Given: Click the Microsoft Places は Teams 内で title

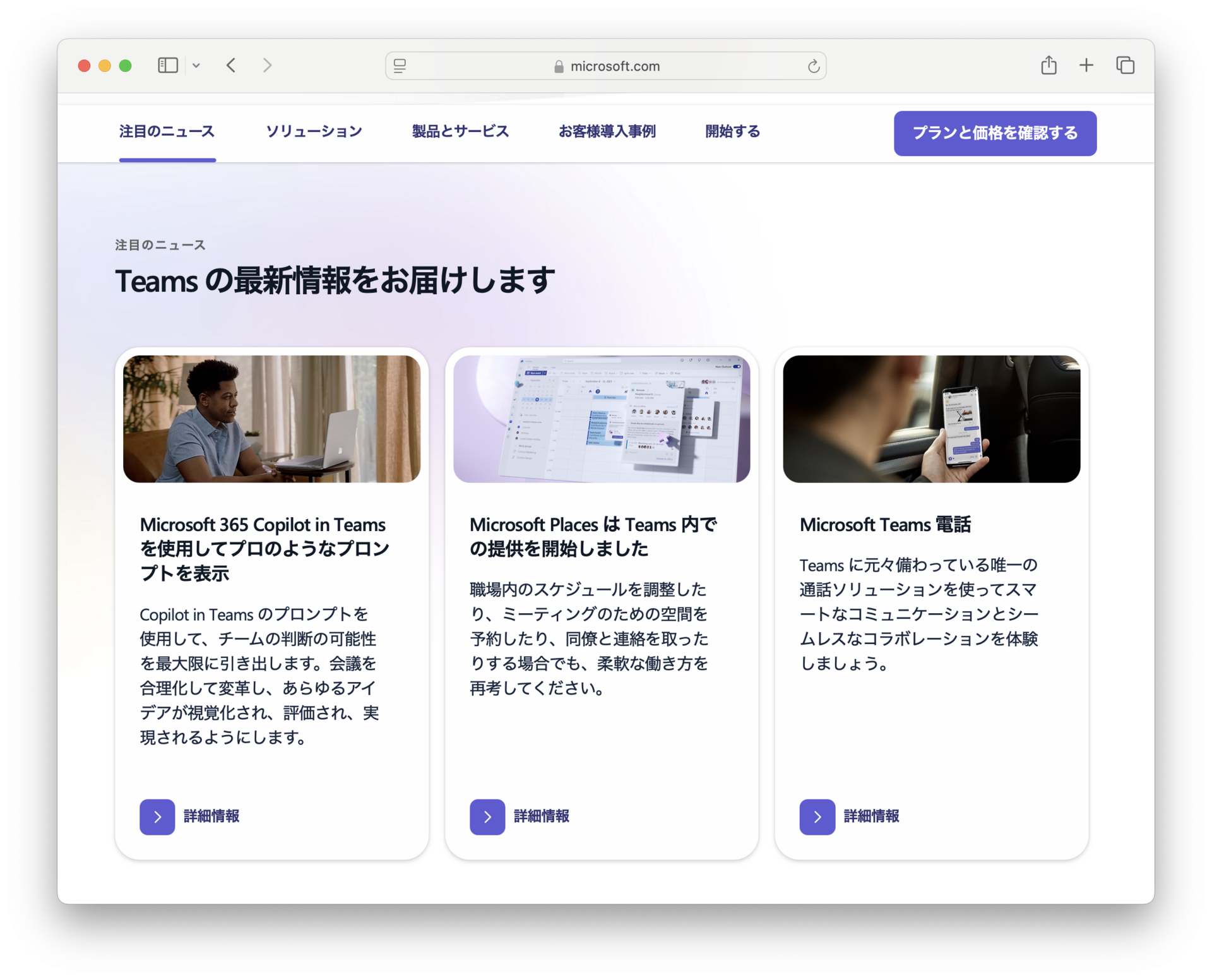Looking at the screenshot, I should (x=593, y=537).
